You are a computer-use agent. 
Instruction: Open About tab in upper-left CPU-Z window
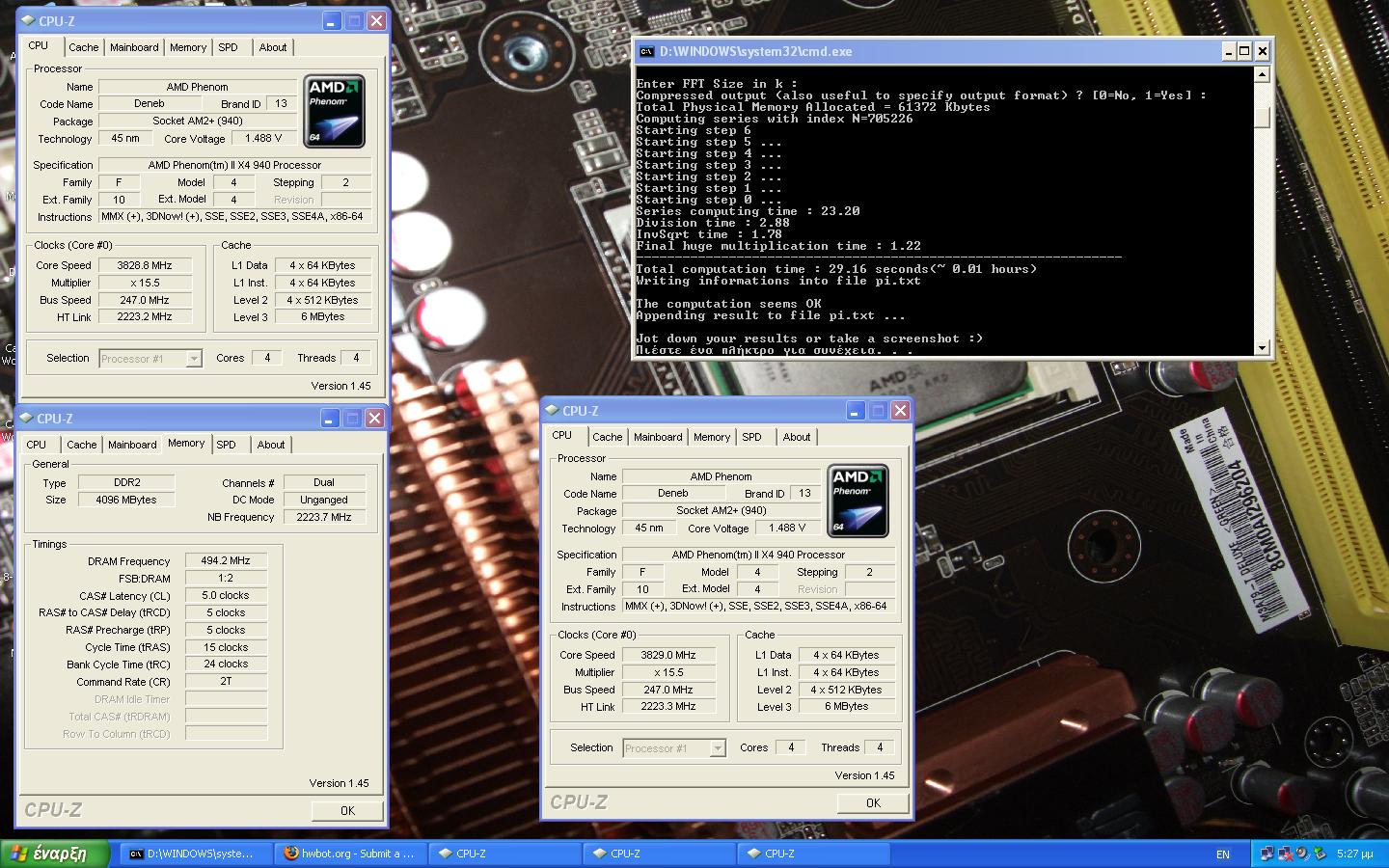(x=272, y=47)
